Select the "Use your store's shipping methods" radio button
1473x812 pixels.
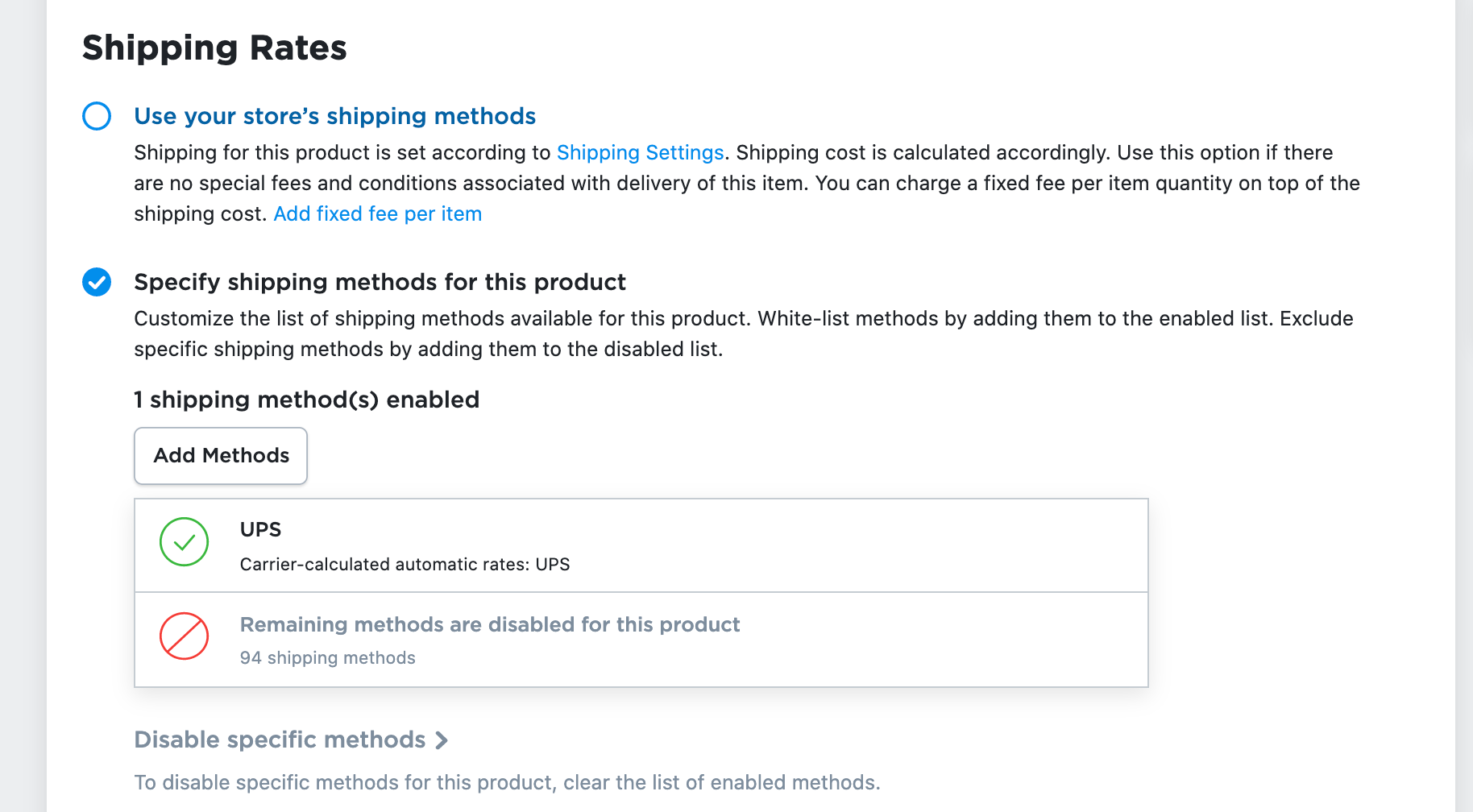pyautogui.click(x=97, y=116)
